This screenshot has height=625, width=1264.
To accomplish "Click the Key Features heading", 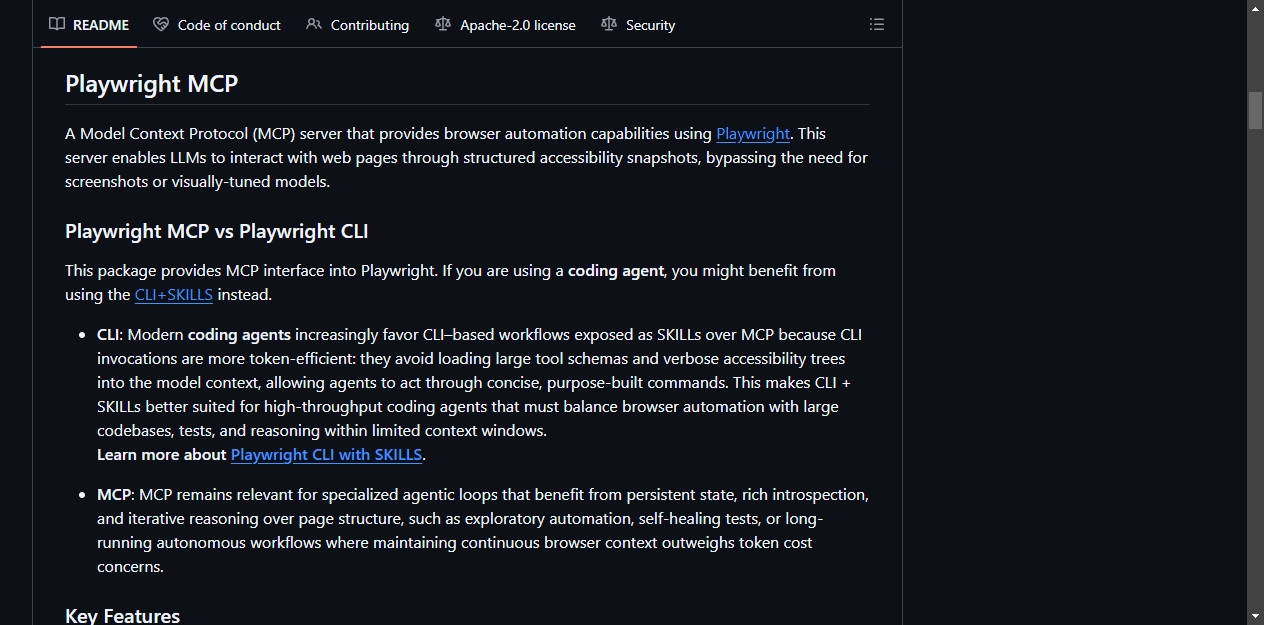I will (x=123, y=616).
